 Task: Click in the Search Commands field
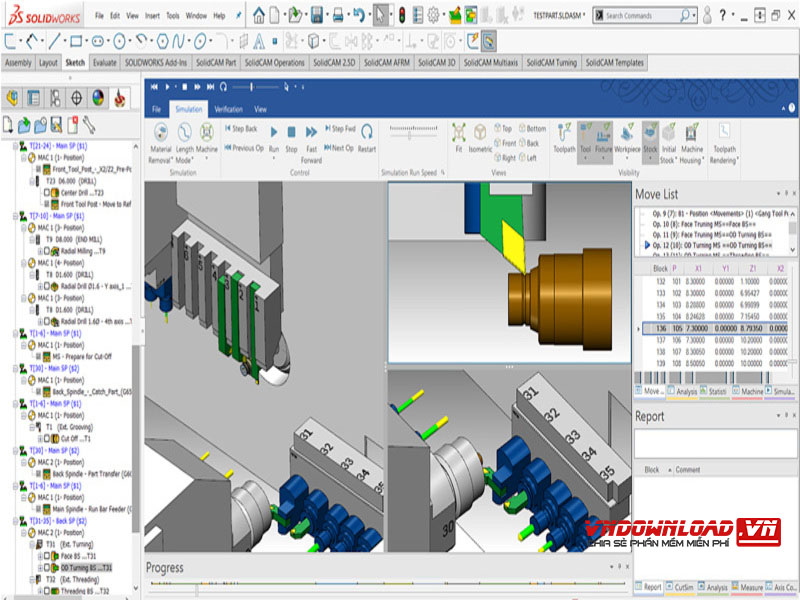coord(642,16)
